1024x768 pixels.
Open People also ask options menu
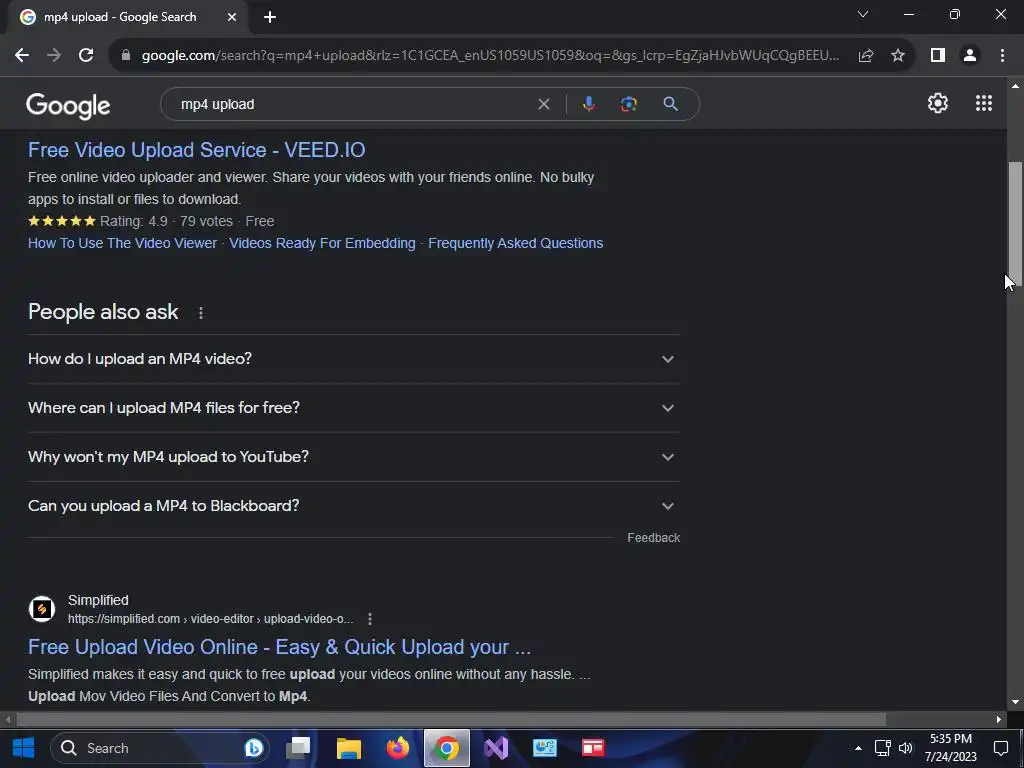tap(200, 313)
